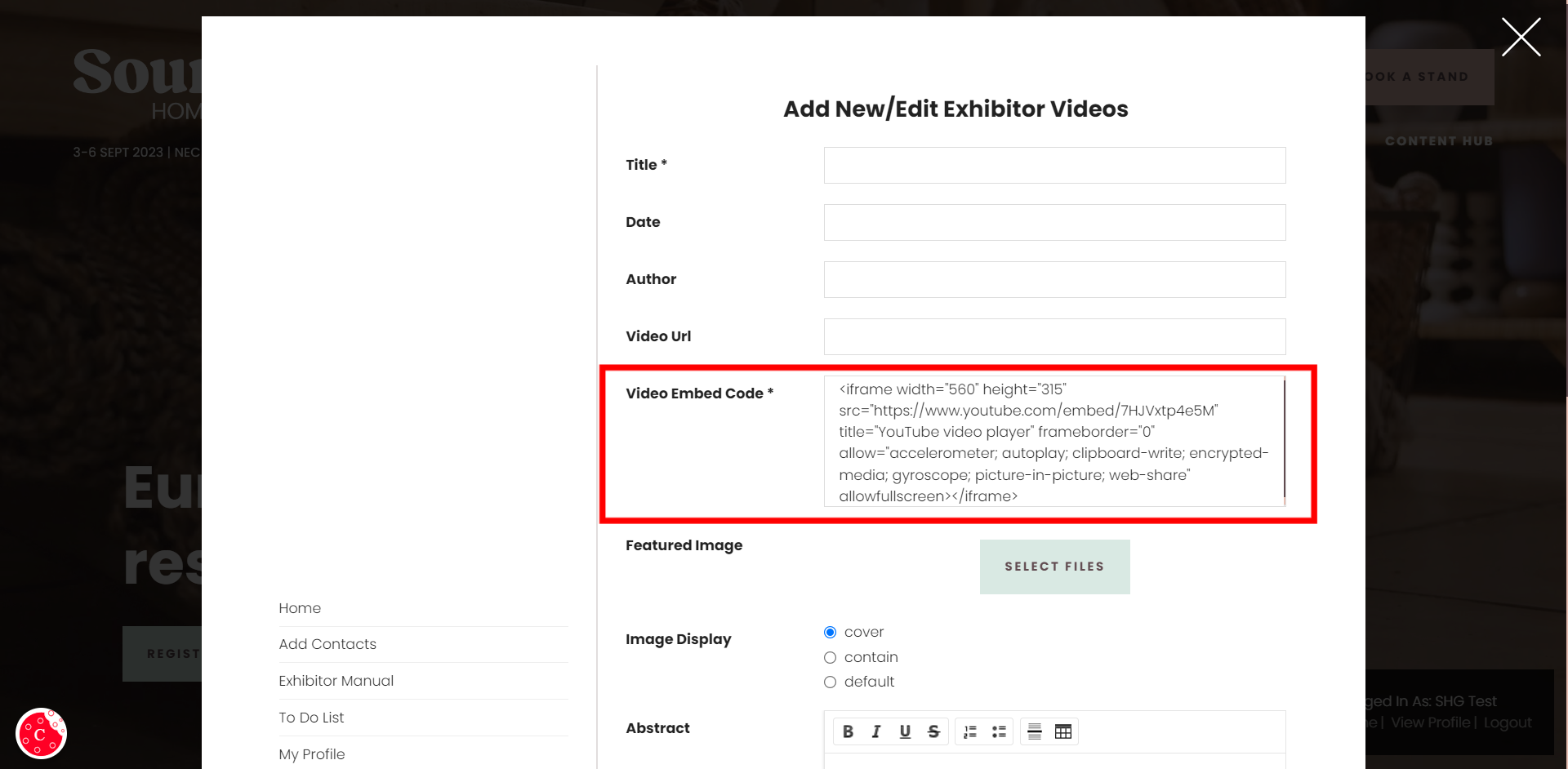Toggle strikethrough in Abstract editor
This screenshot has width=1568, height=769.
point(933,731)
